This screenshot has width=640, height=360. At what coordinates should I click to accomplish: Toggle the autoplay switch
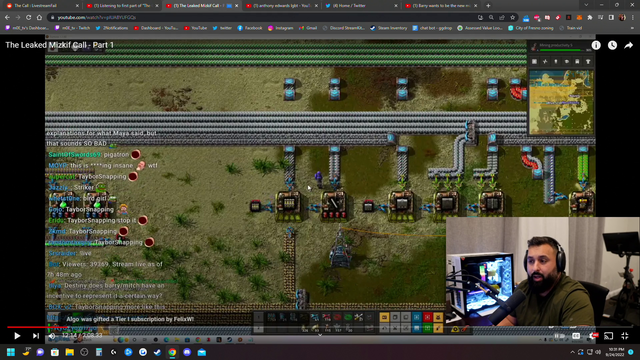point(560,336)
